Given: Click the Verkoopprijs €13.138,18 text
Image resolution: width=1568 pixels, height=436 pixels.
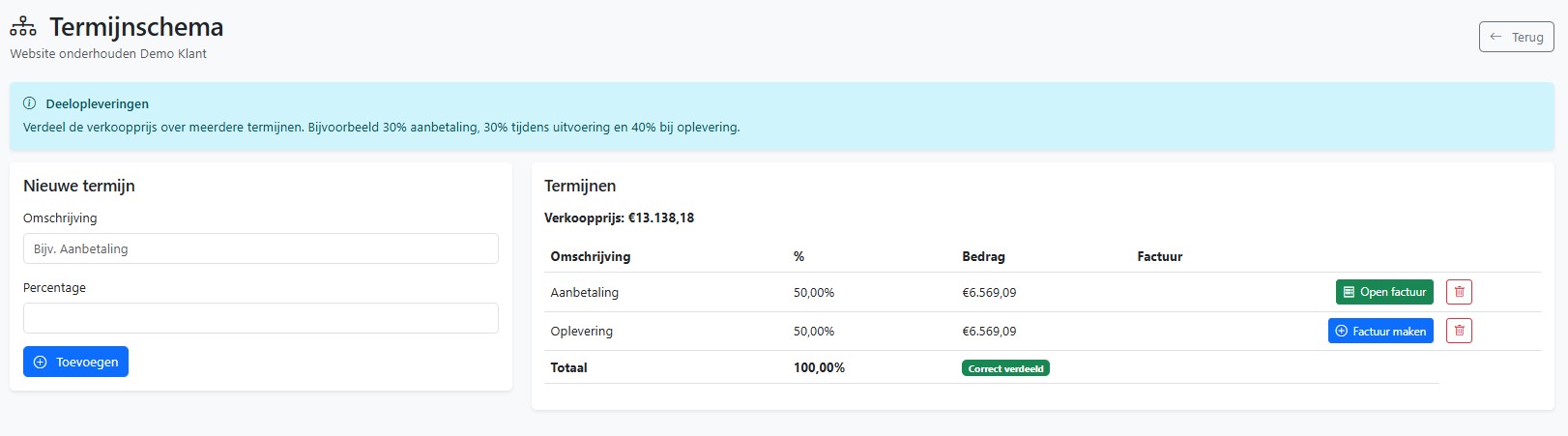Looking at the screenshot, I should coord(619,218).
